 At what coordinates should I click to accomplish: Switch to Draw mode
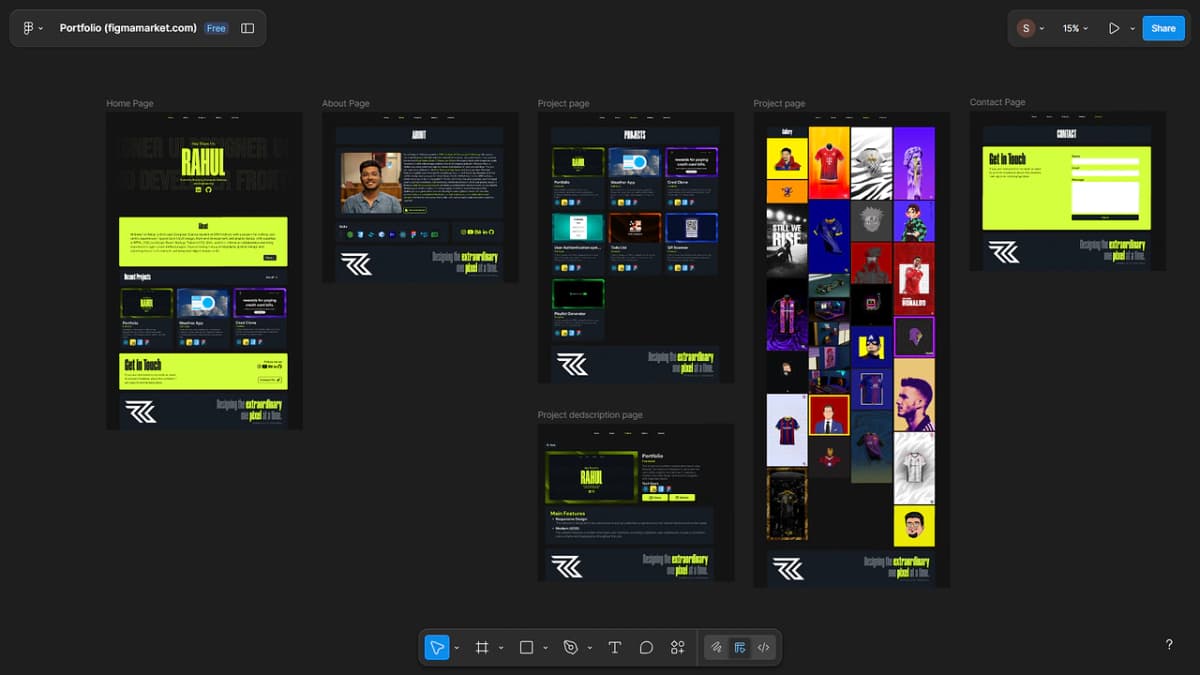(x=717, y=647)
